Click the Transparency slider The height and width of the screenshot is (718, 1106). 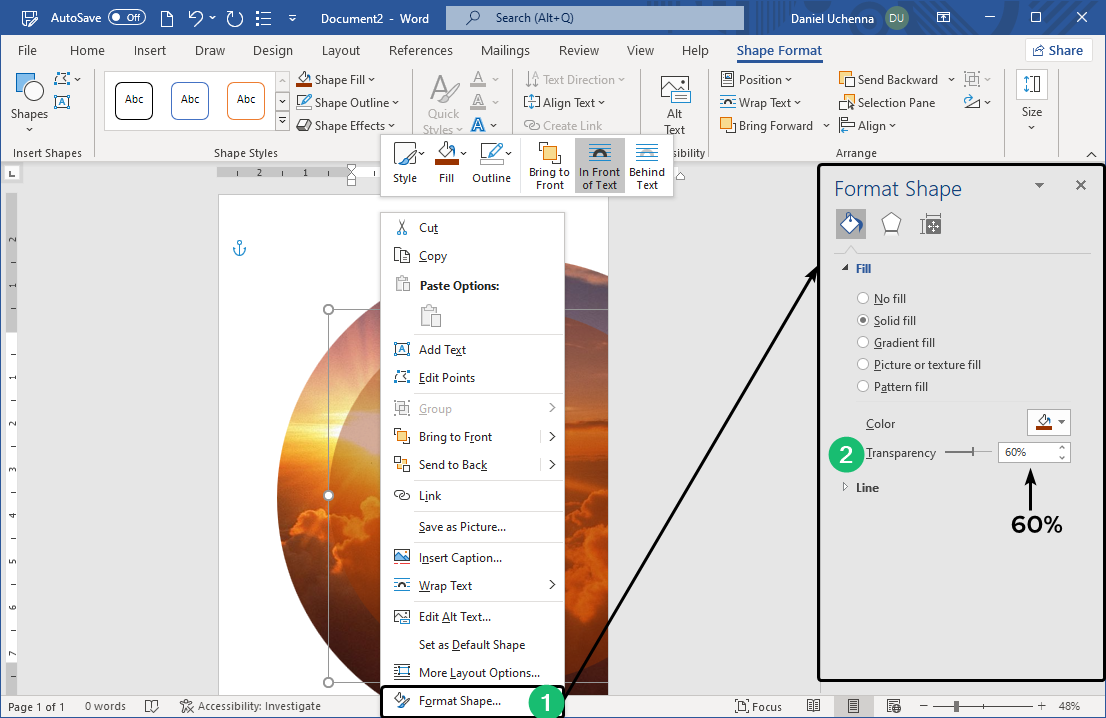[x=968, y=453]
